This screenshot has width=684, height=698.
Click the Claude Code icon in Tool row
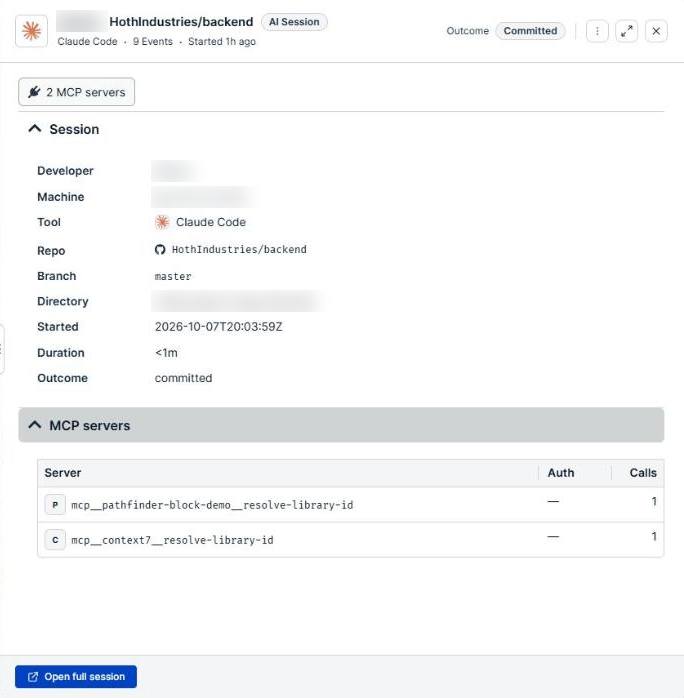pos(162,222)
